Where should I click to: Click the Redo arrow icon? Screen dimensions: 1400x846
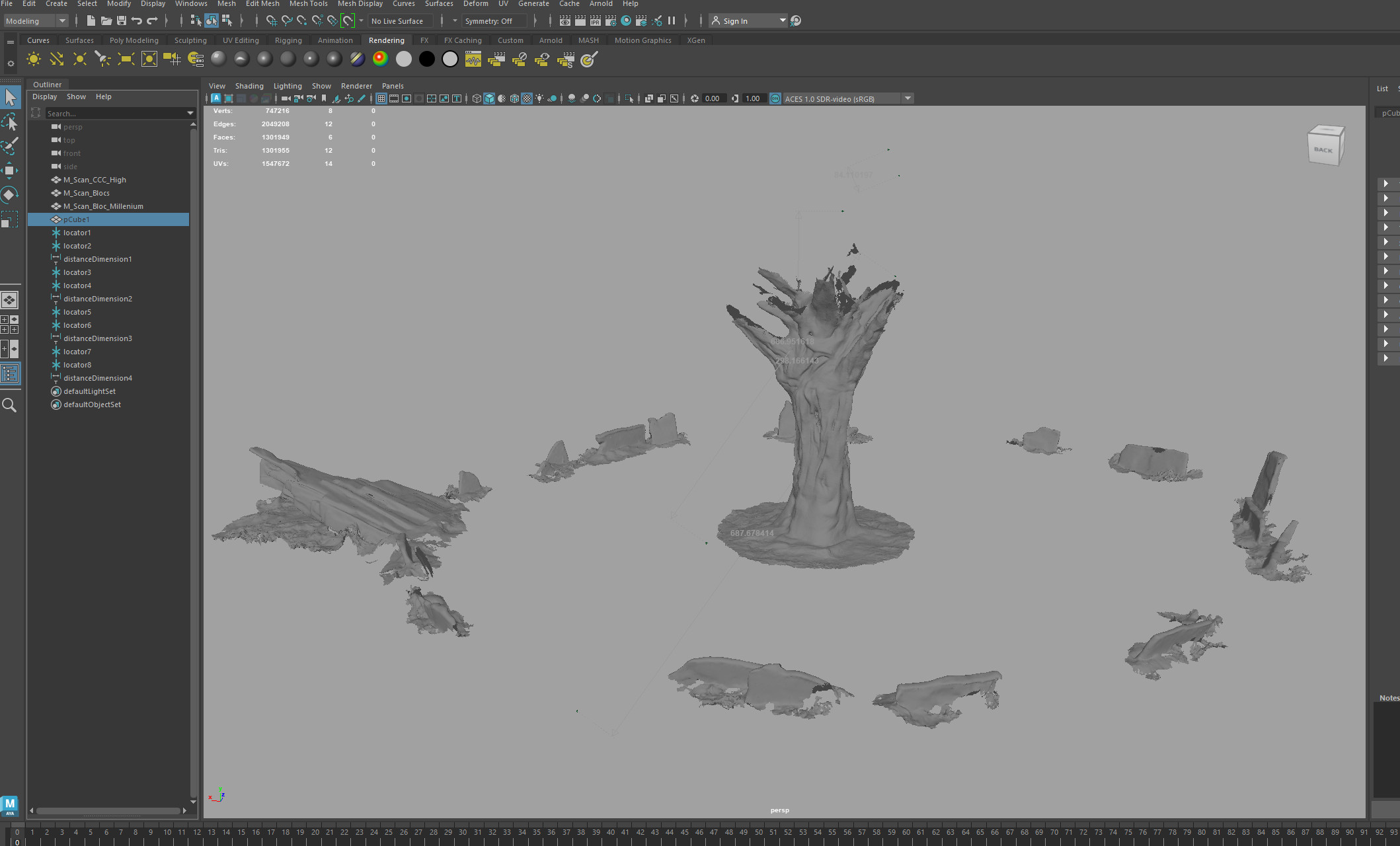tap(152, 21)
